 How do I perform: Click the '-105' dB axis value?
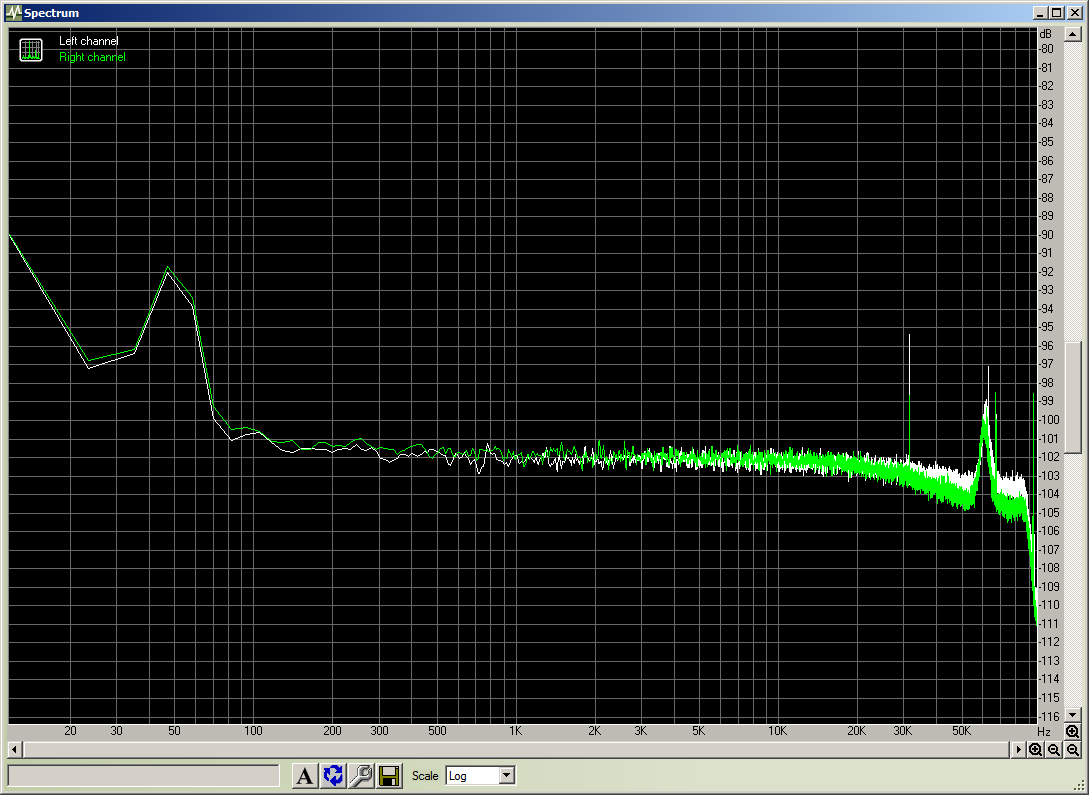point(1048,512)
